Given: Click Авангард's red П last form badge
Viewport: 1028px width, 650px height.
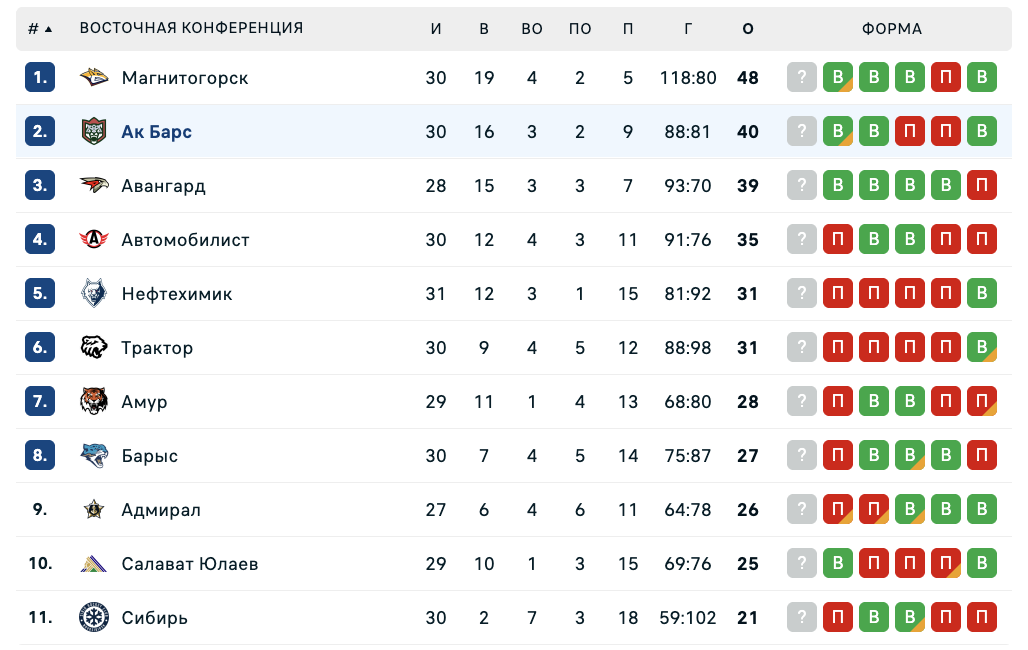Looking at the screenshot, I should [982, 186].
